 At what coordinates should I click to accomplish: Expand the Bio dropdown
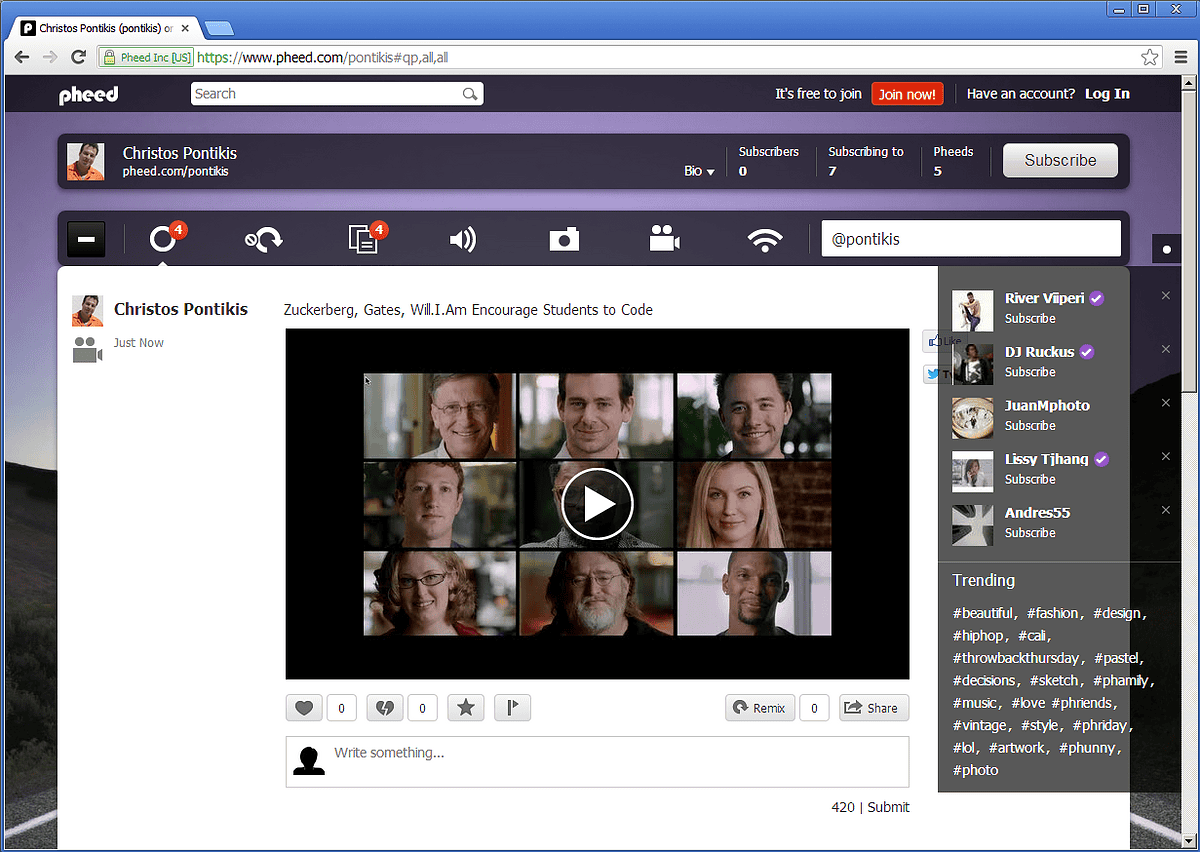point(699,171)
